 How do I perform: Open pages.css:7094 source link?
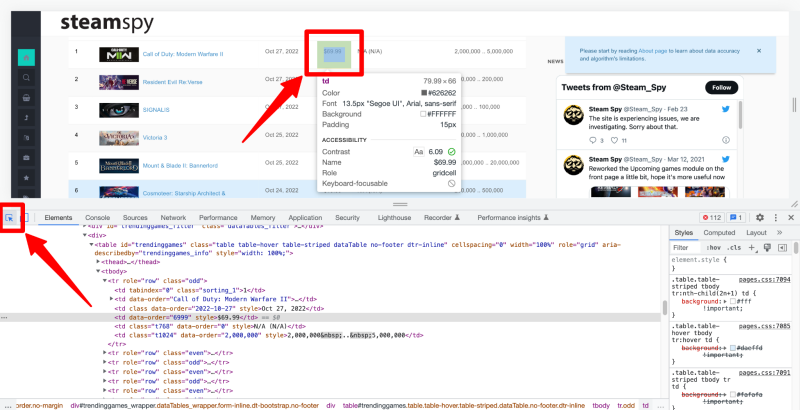tap(764, 280)
